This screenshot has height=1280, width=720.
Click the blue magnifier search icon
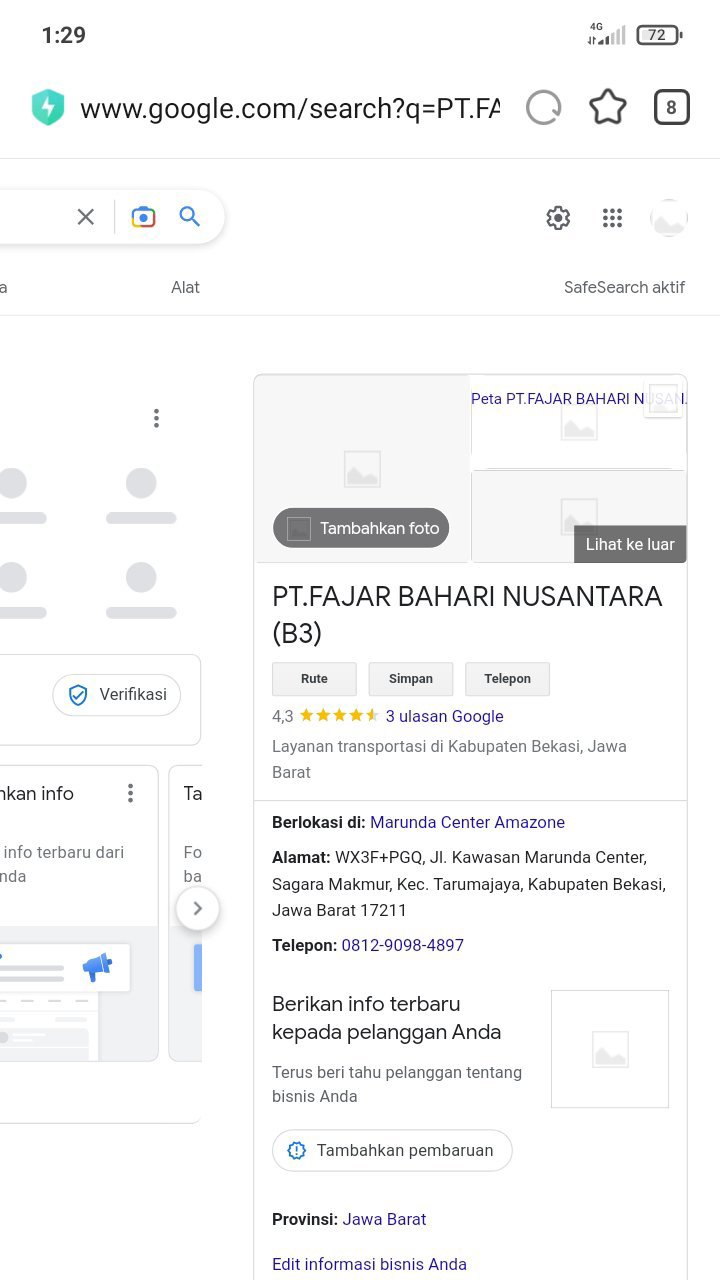pos(190,217)
